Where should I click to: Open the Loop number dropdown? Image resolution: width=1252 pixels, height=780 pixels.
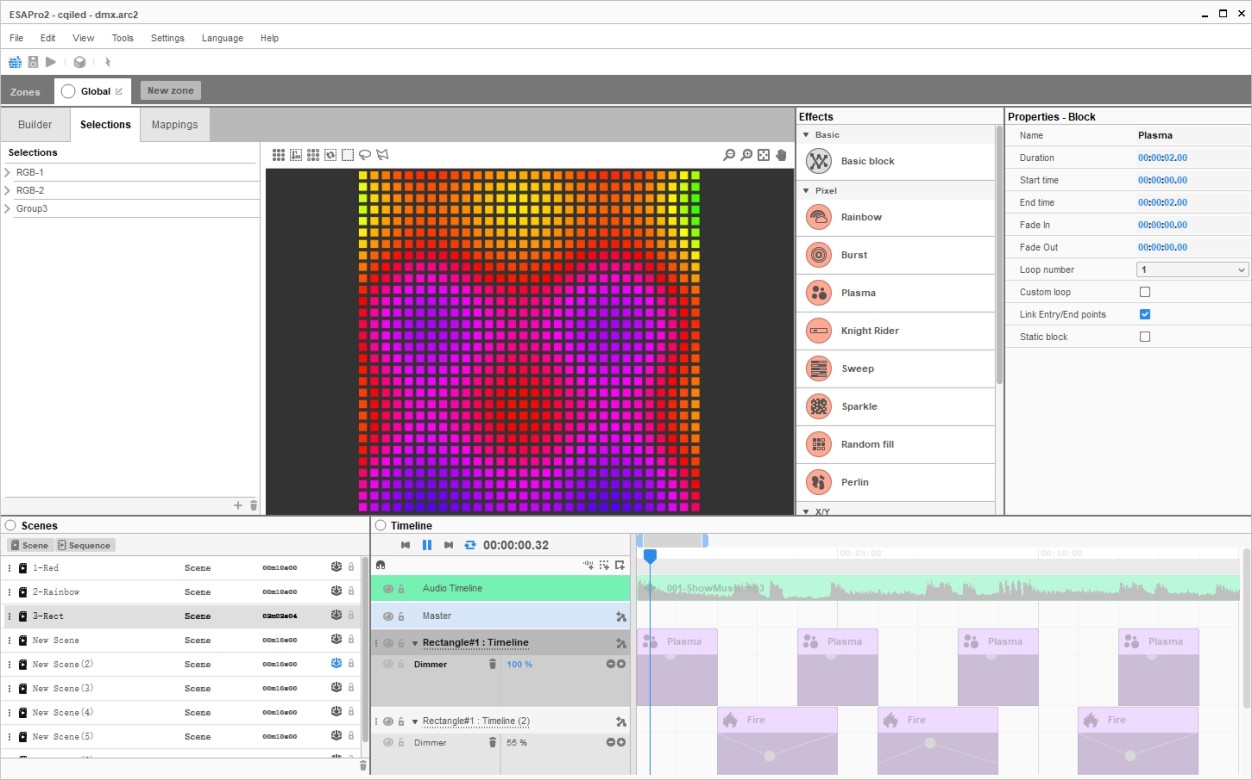(1193, 270)
